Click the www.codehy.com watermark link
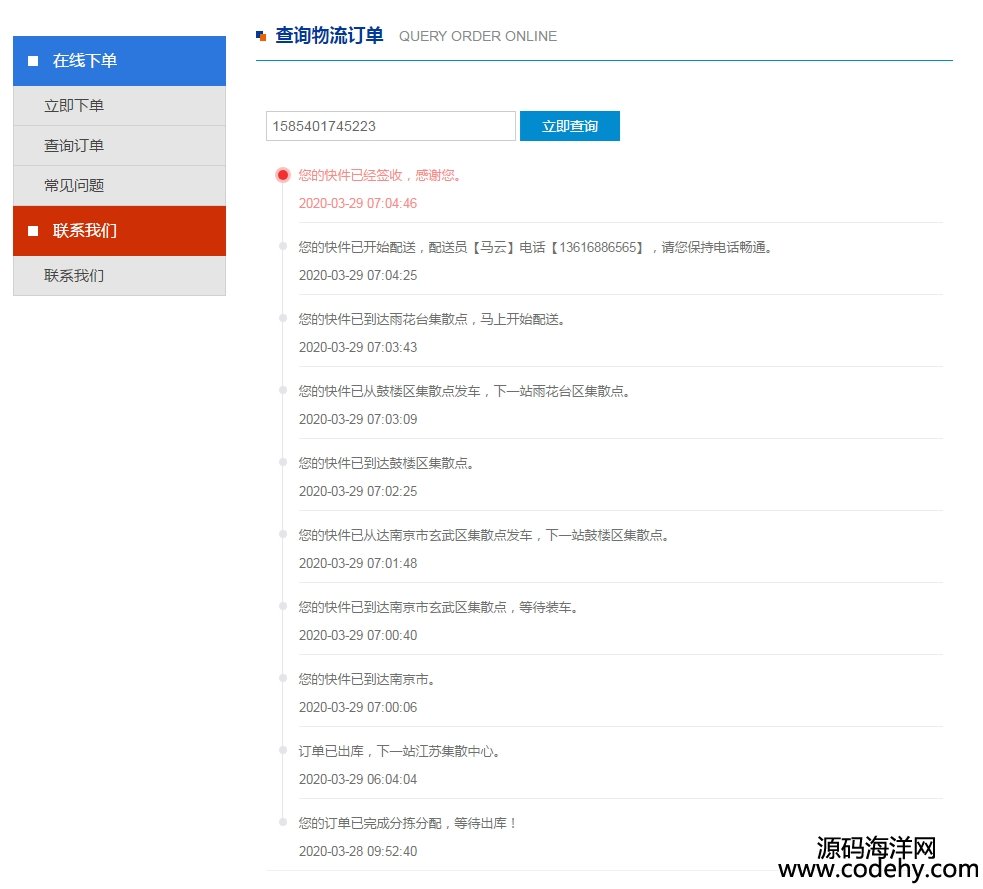 (877, 870)
